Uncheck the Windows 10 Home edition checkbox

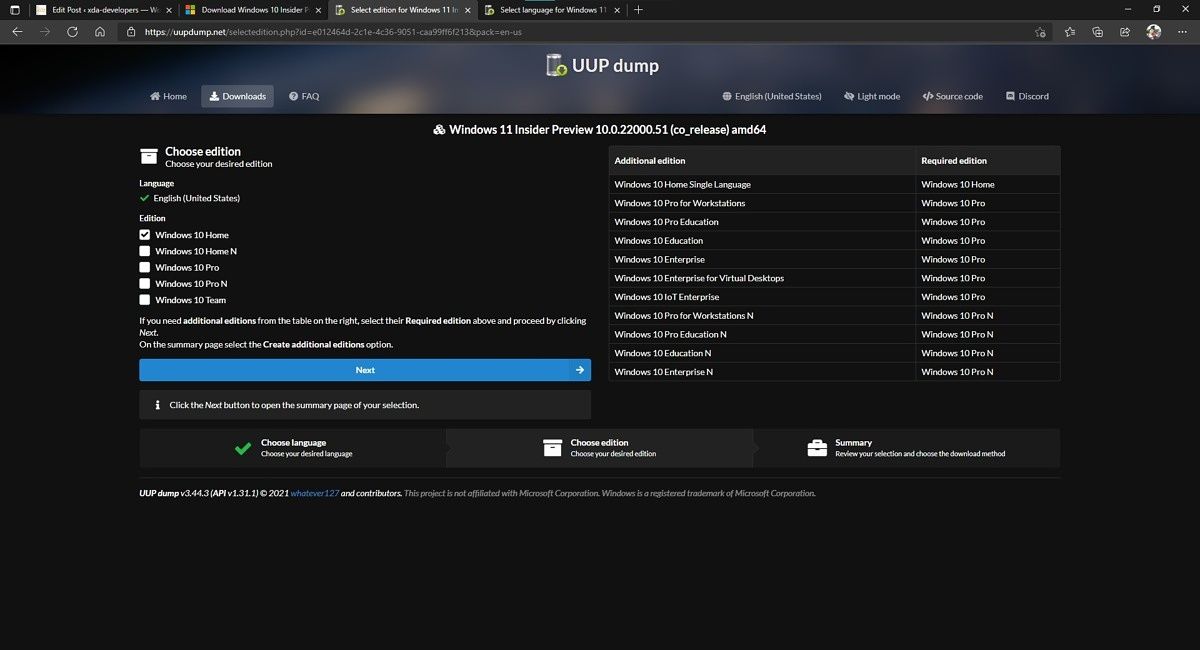(145, 235)
